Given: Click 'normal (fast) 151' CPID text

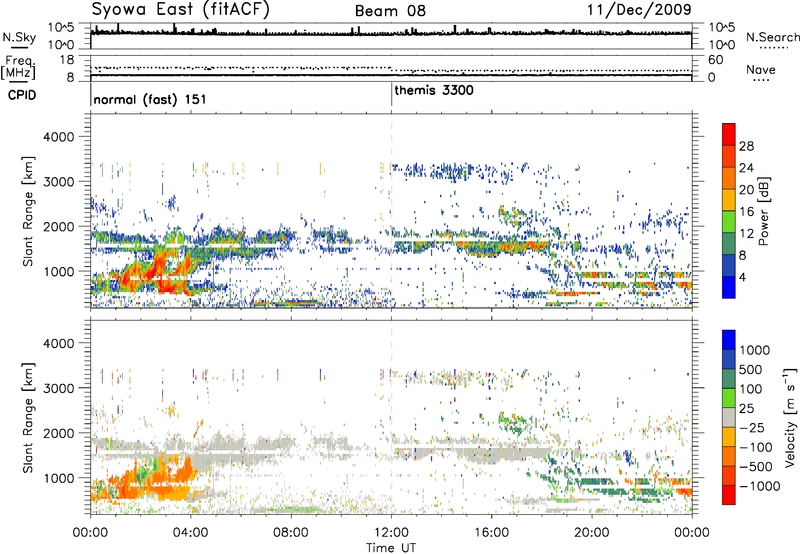Looking at the screenshot, I should pos(150,99).
